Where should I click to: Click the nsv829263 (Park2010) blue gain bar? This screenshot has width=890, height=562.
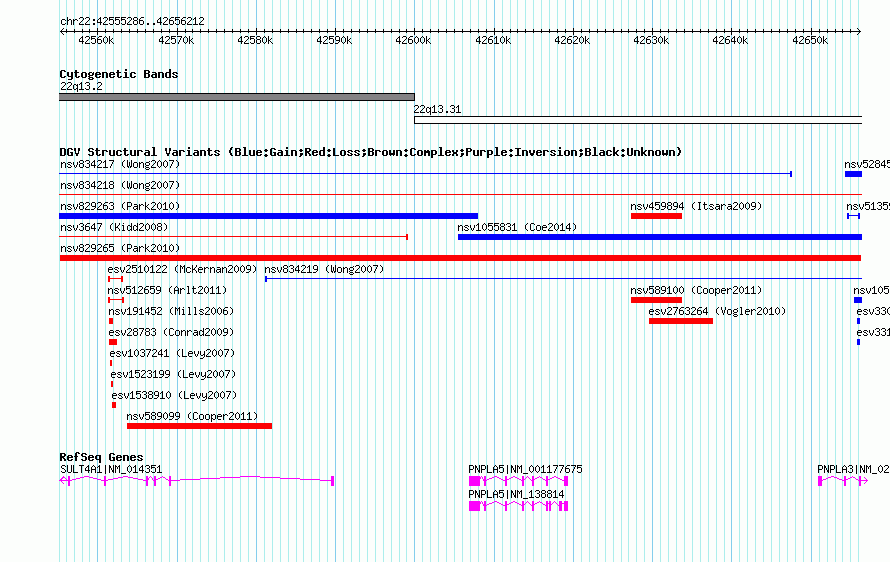[x=268, y=216]
